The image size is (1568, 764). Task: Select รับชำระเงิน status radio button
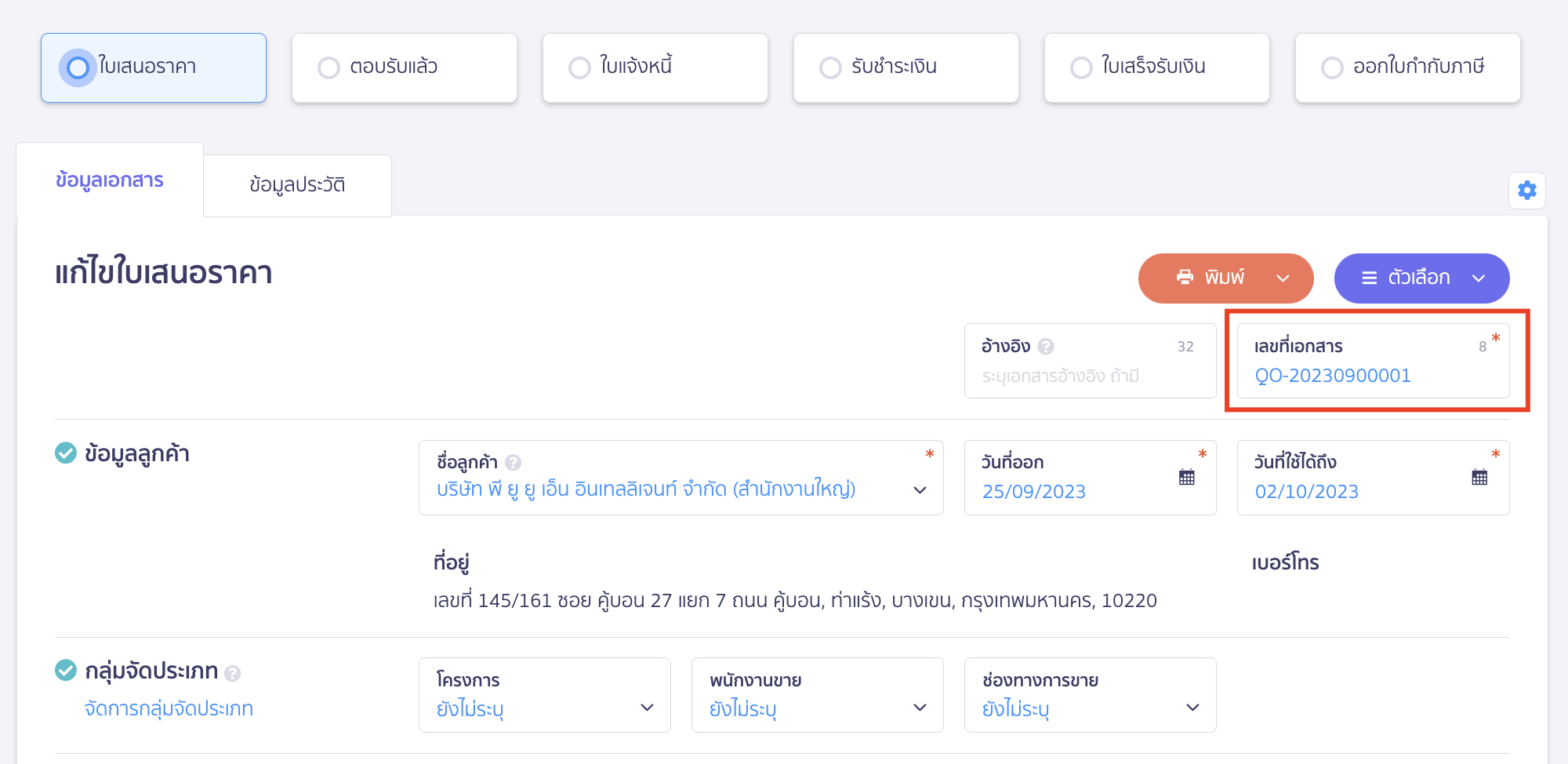coord(830,68)
